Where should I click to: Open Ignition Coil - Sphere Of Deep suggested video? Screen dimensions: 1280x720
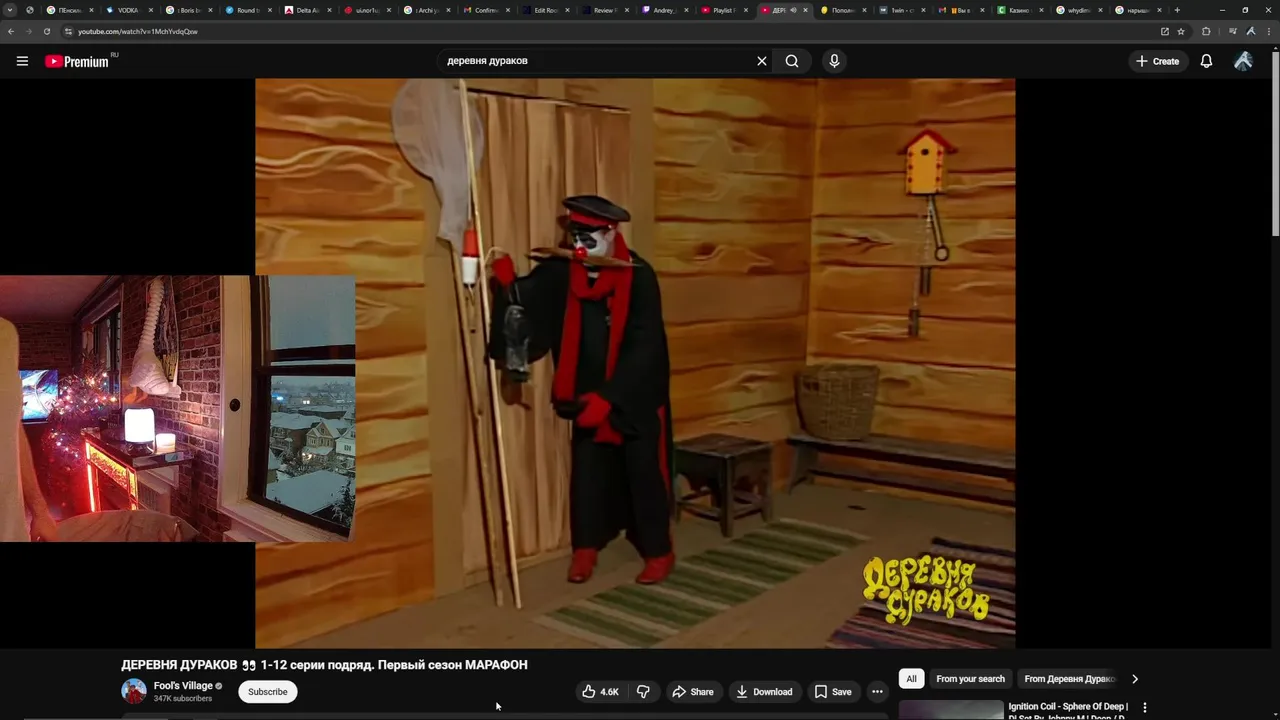[x=1068, y=711]
